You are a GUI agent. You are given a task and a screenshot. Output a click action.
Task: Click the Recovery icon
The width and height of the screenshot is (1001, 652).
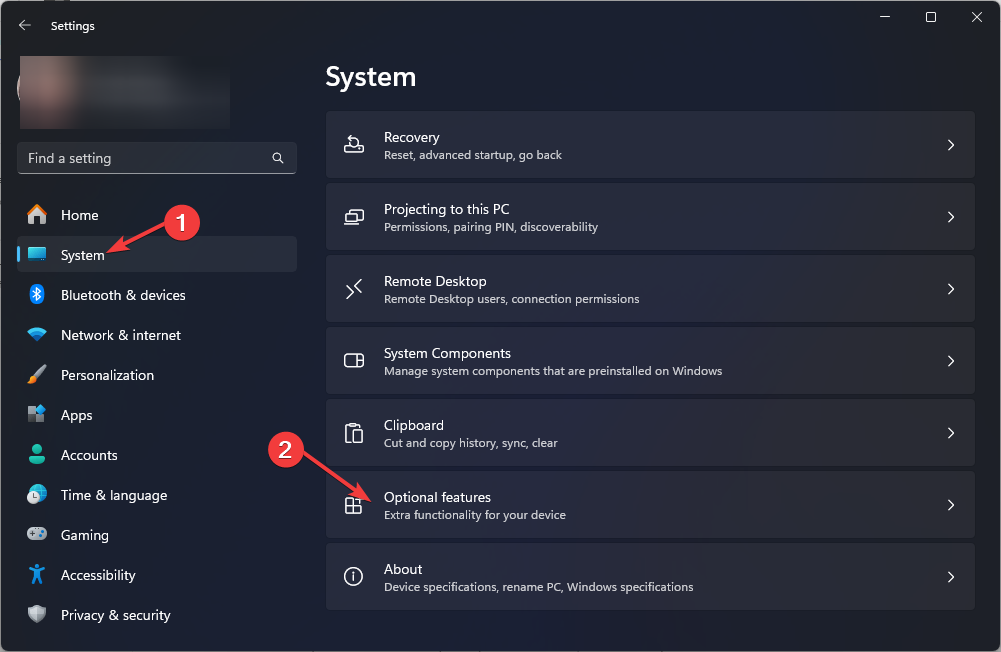click(x=354, y=145)
